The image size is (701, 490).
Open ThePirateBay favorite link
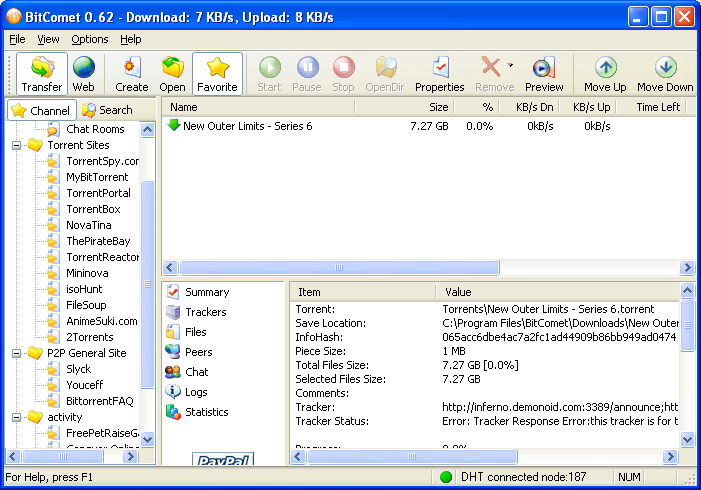[x=97, y=241]
